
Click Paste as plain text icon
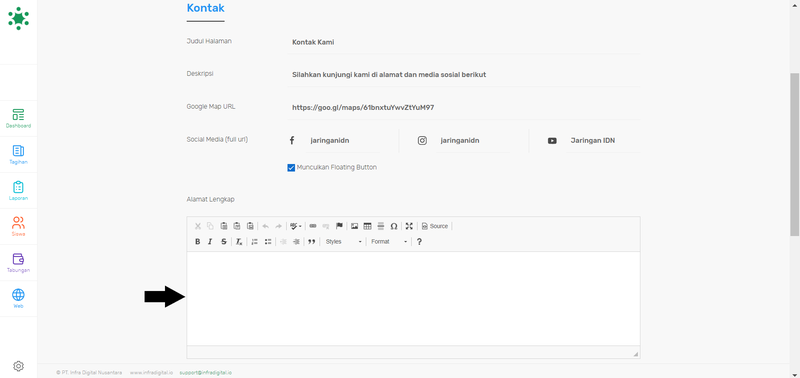point(237,226)
